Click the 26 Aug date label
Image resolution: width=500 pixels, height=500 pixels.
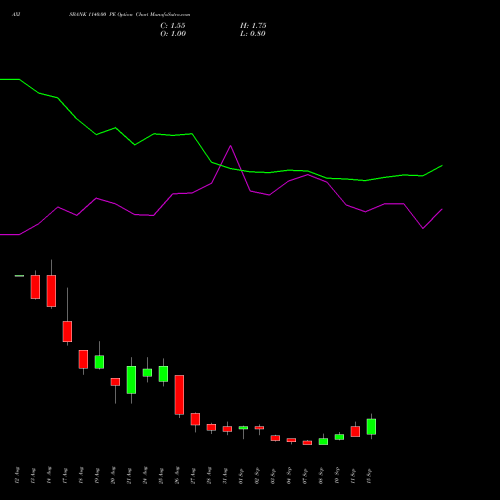[177, 476]
